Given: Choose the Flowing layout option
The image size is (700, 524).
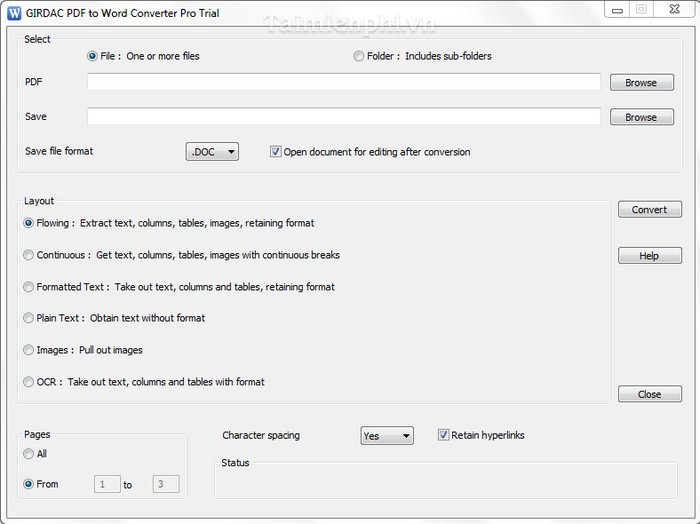Looking at the screenshot, I should [x=29, y=223].
